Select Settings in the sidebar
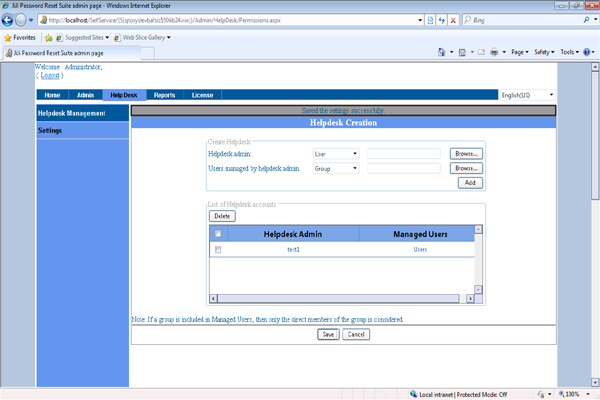600x400 pixels. (x=83, y=130)
